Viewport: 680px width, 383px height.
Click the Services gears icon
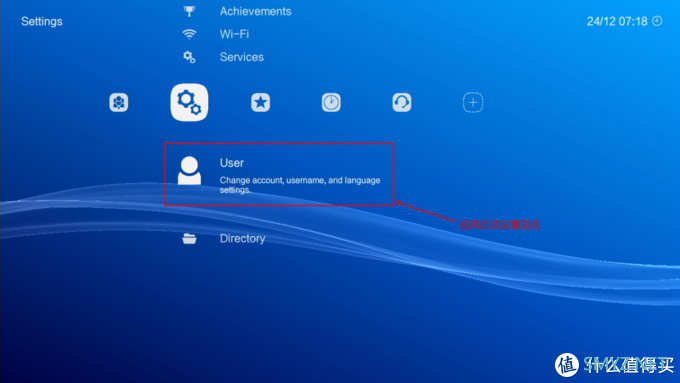[189, 57]
